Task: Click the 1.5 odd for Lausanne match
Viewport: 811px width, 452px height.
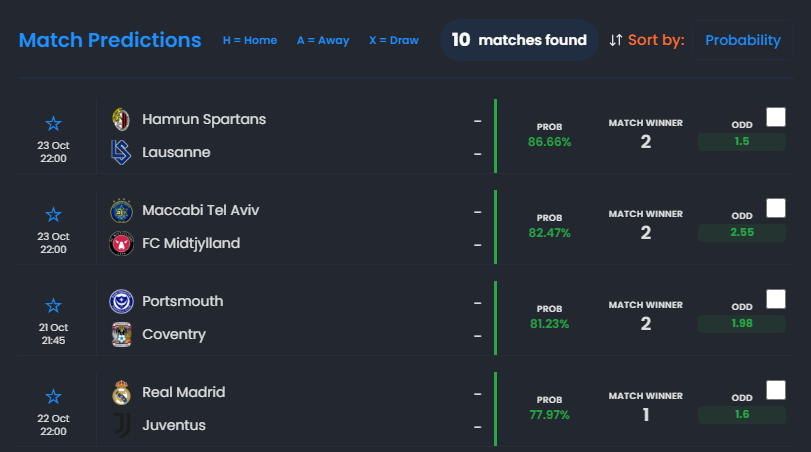Action: 741,142
